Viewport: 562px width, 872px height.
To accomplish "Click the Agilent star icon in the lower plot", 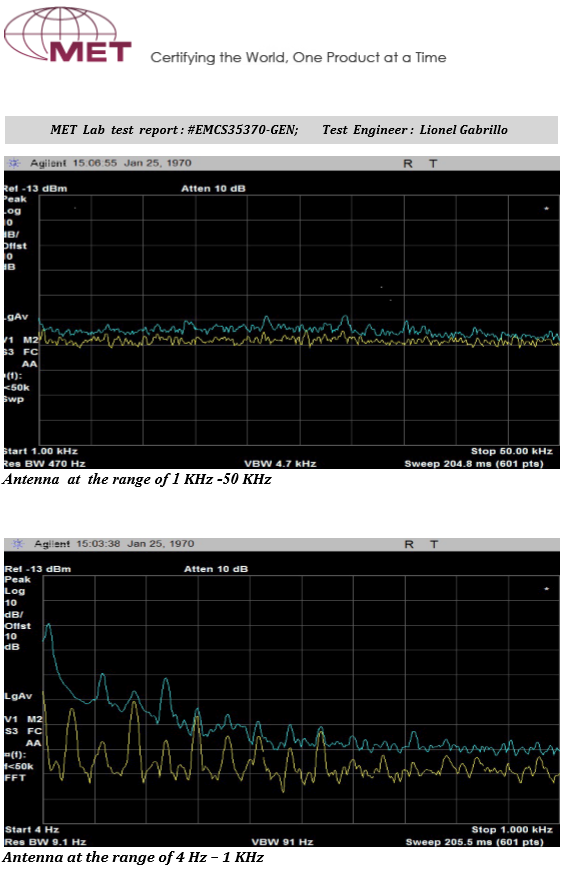I will pos(18,544).
